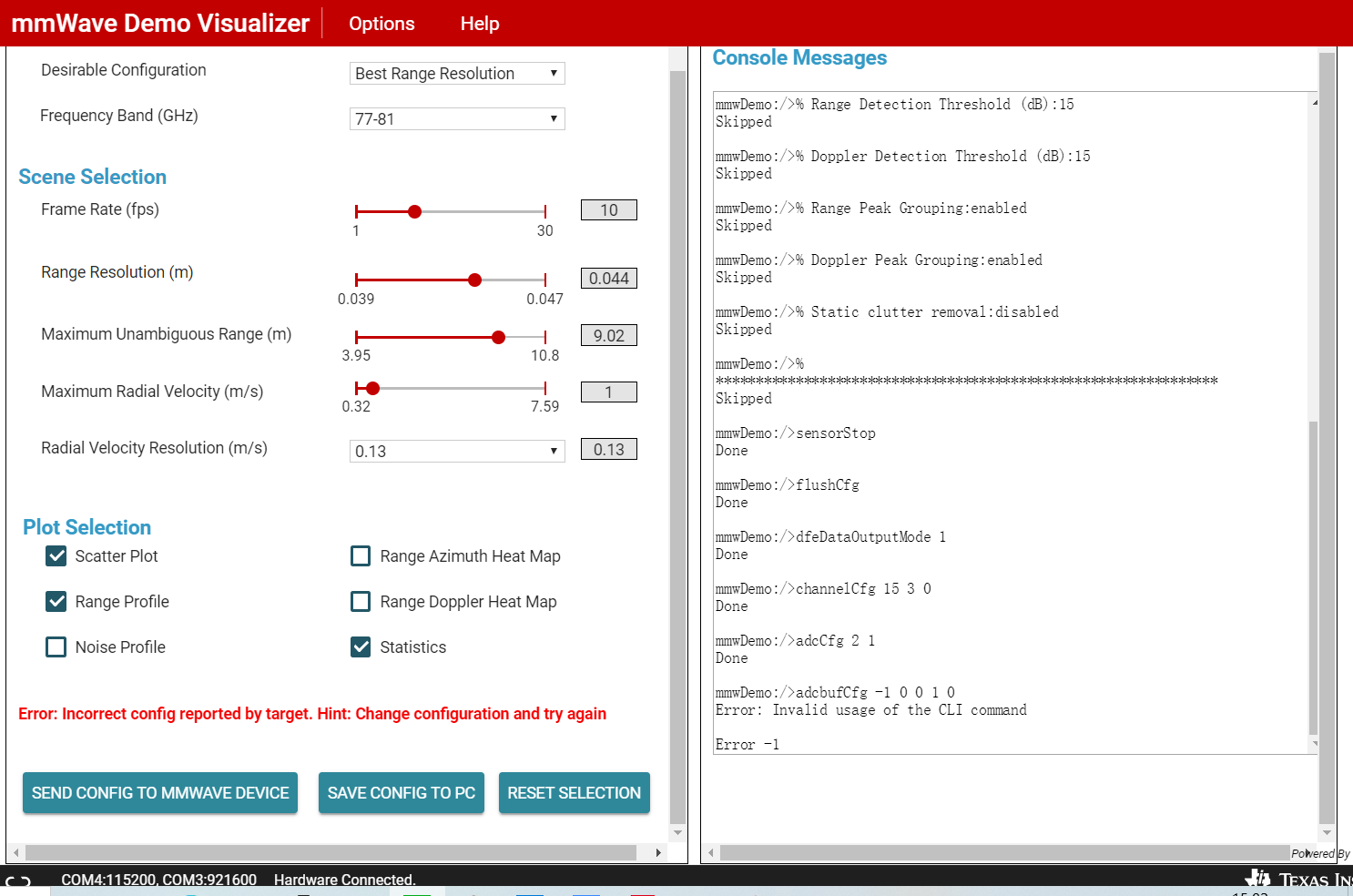Click the 'Hardware Connected.' status text
The width and height of the screenshot is (1353, 896).
coord(345,880)
